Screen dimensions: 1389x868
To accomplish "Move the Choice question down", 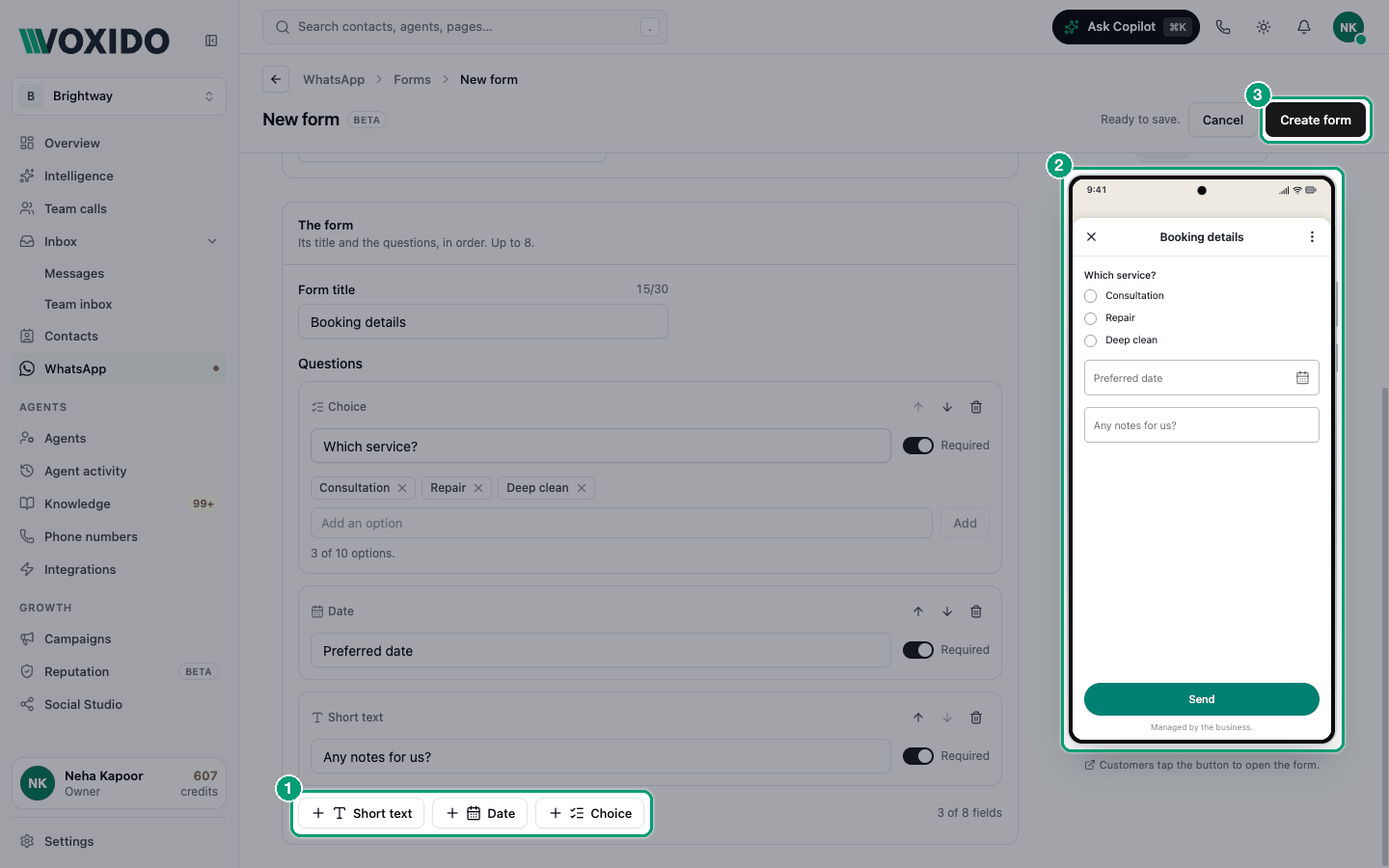I will click(947, 407).
